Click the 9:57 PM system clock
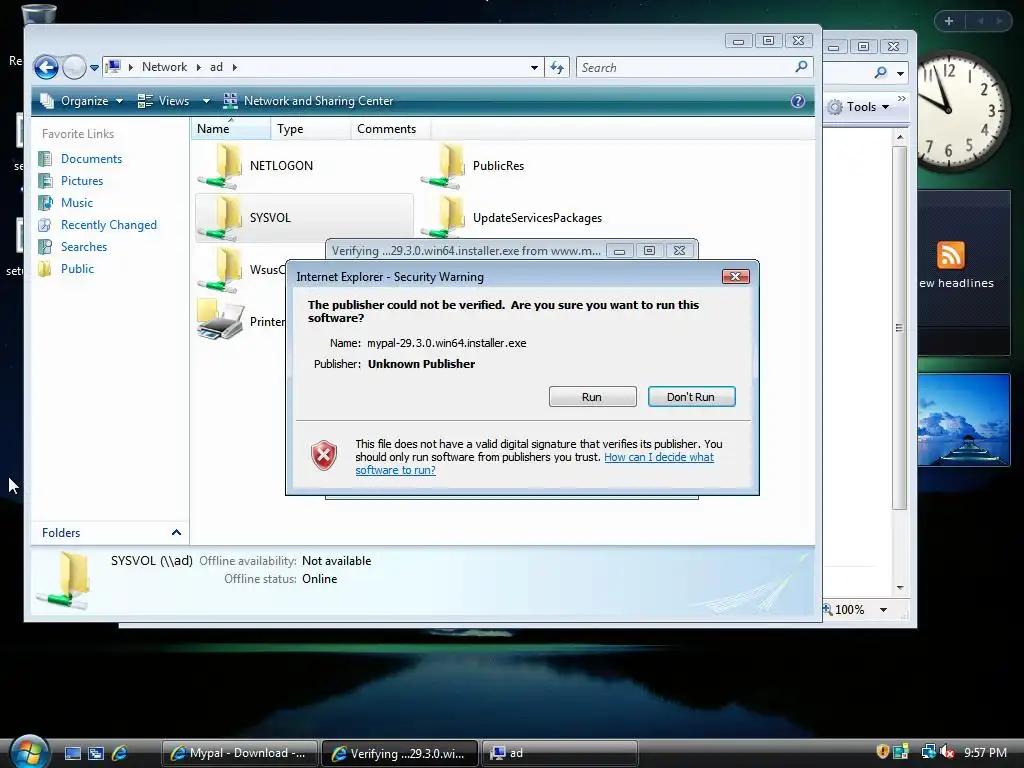Viewport: 1024px width, 768px height. pyautogui.click(x=985, y=752)
